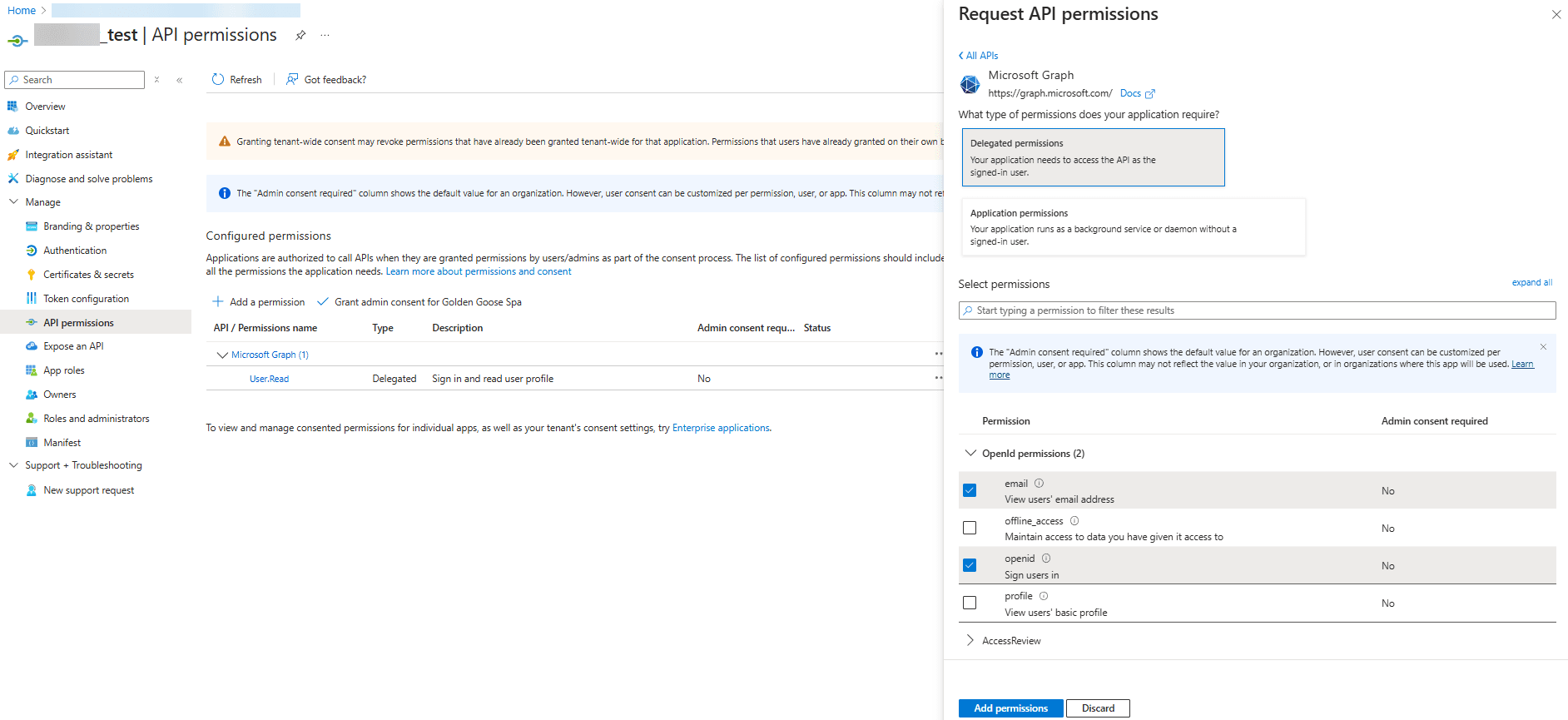The image size is (1568, 720).
Task: Click the Got feedback icon
Action: click(292, 79)
